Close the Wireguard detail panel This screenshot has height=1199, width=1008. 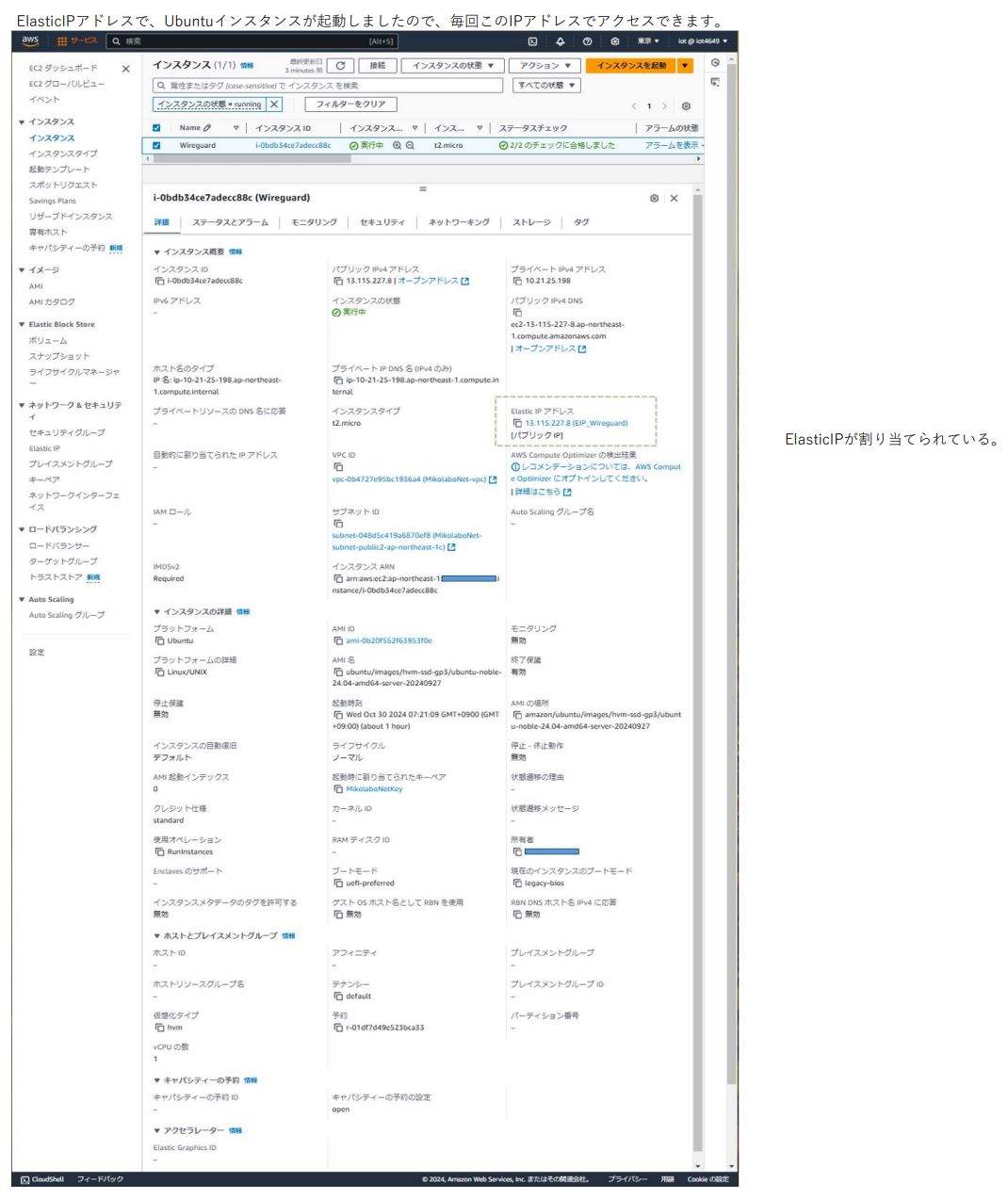pos(674,199)
